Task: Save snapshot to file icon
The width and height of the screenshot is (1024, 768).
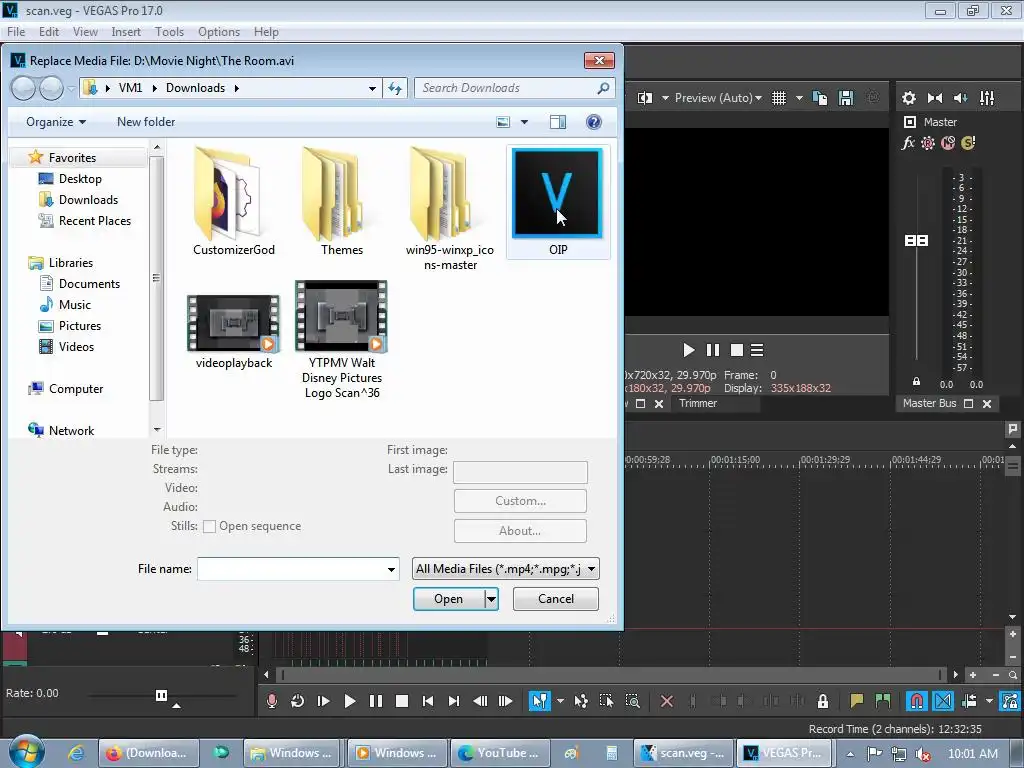Action: tap(846, 98)
